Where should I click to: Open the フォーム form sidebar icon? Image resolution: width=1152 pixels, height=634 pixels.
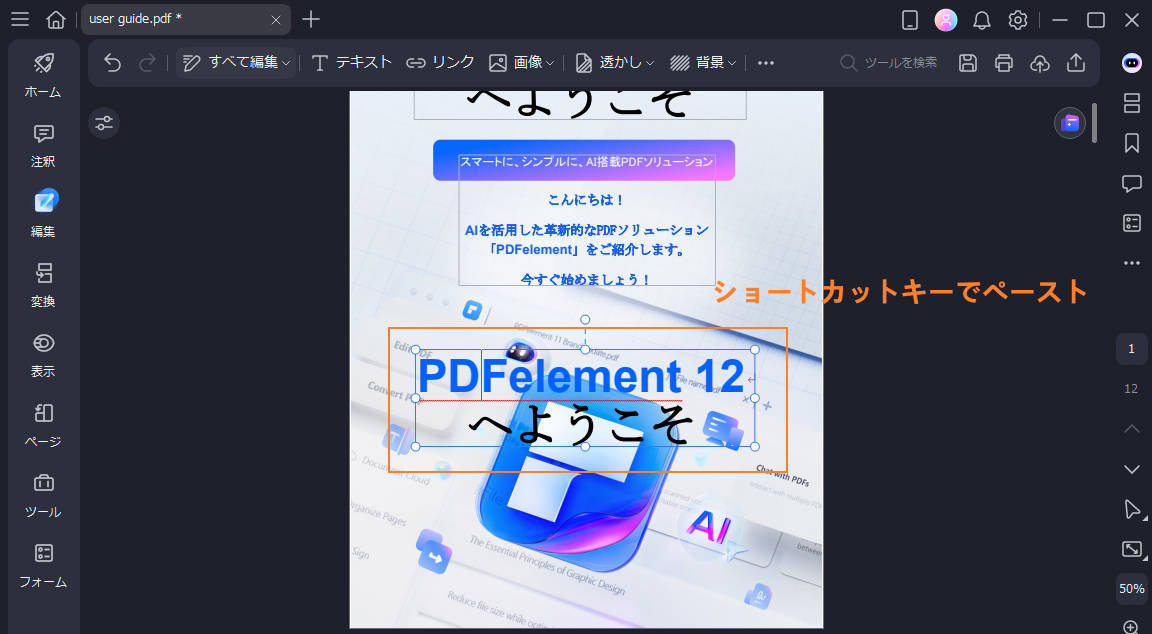click(42, 565)
